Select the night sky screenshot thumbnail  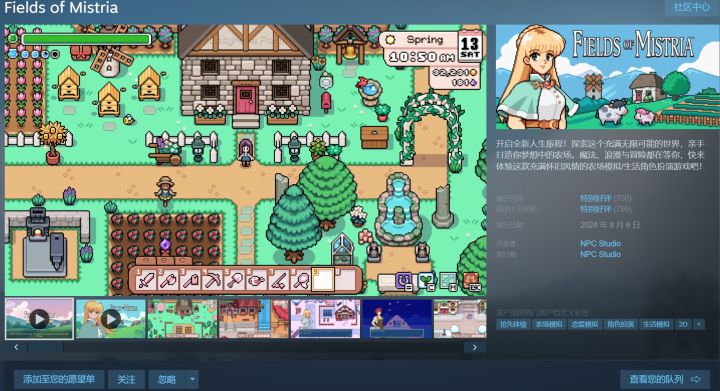click(x=397, y=318)
